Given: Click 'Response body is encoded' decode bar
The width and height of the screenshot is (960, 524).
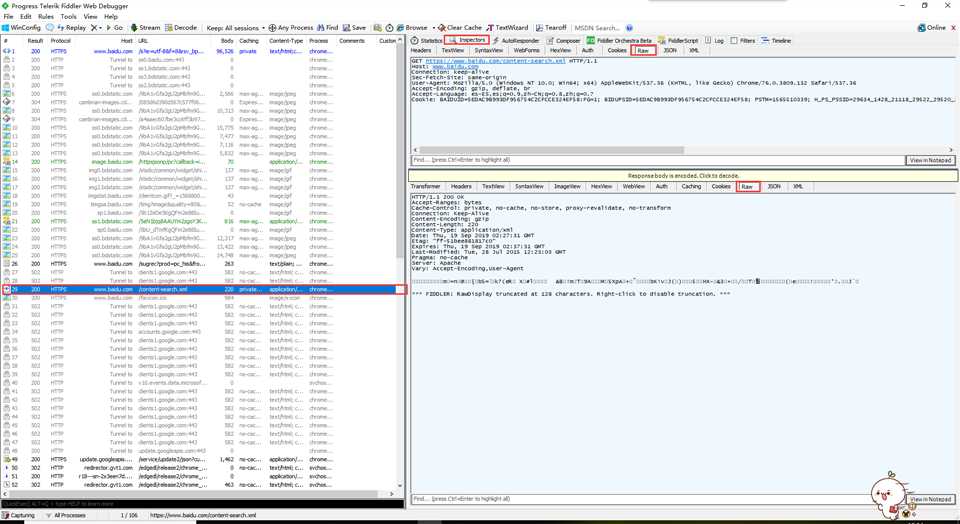Looking at the screenshot, I should coord(683,176).
